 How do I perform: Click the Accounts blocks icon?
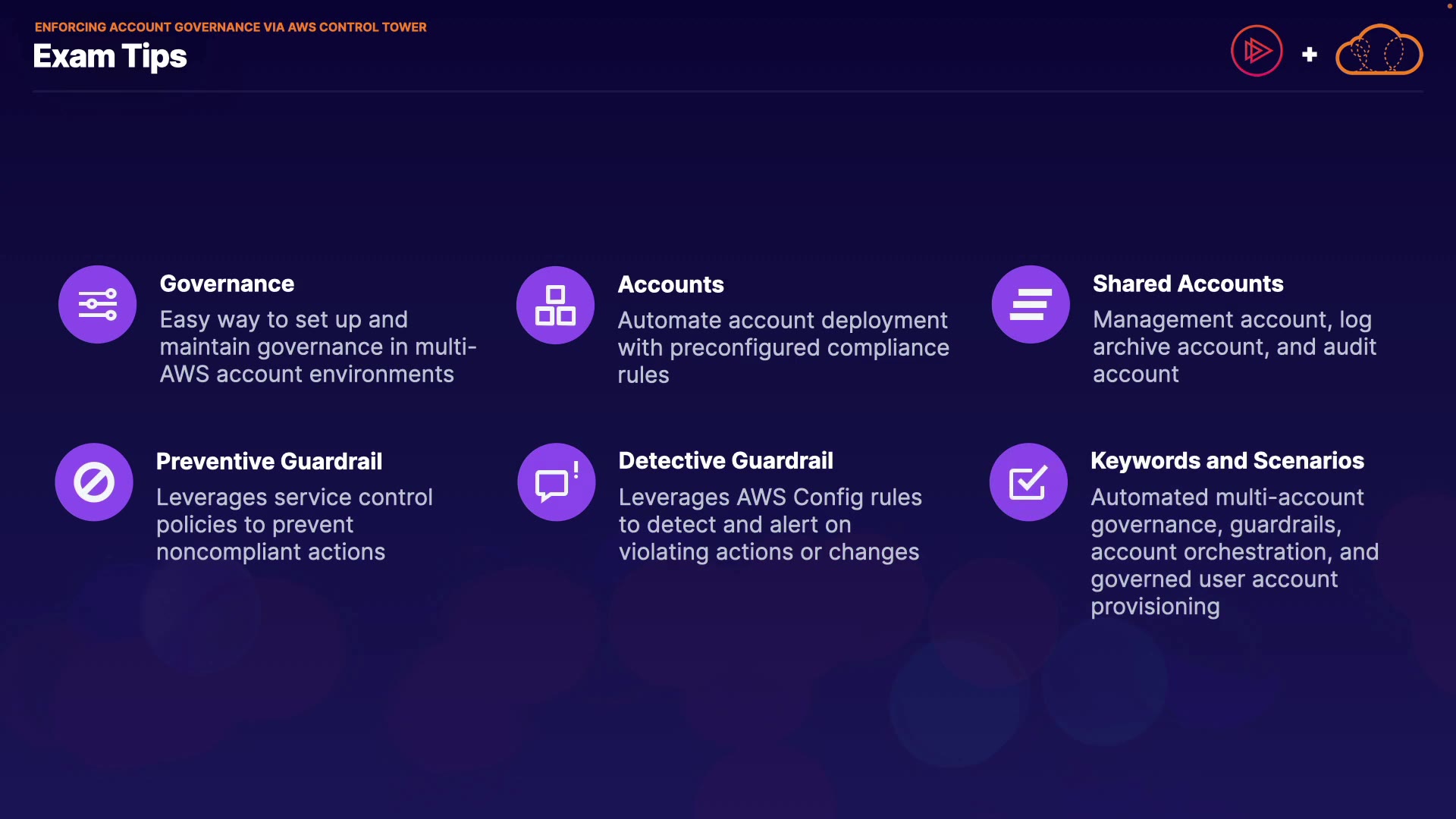point(555,306)
